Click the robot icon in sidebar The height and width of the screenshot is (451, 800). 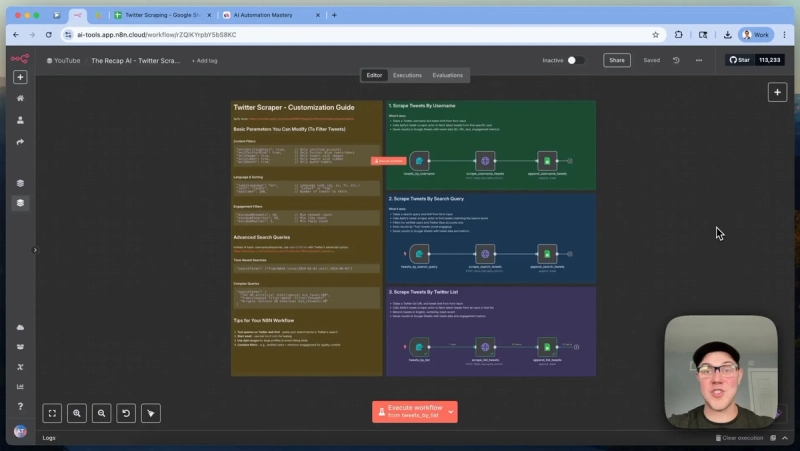coord(20,347)
